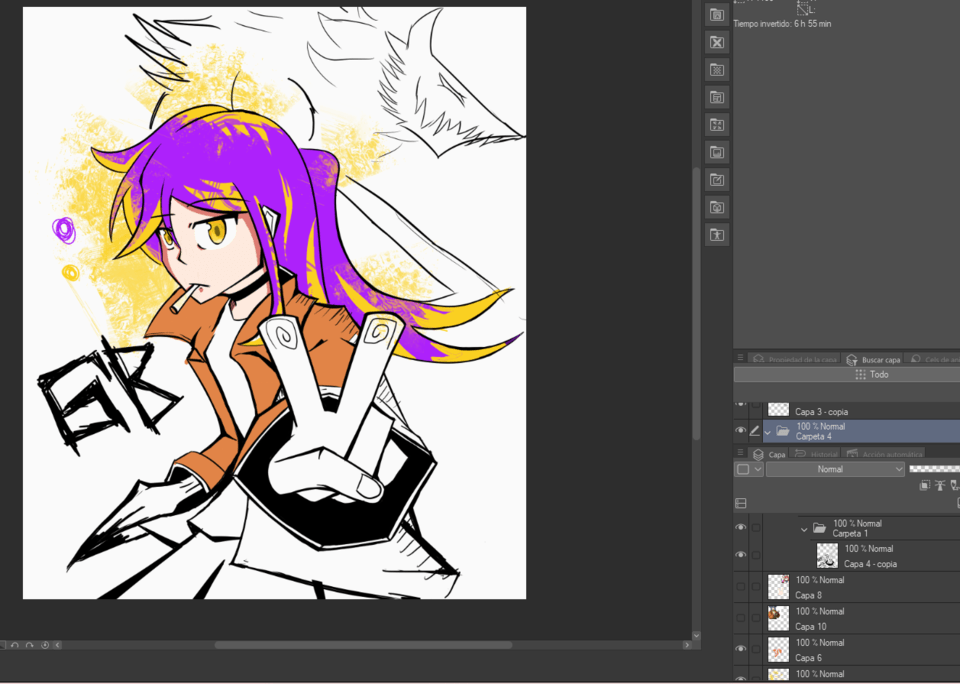Open the Normal blending mode dropdown

click(x=835, y=469)
